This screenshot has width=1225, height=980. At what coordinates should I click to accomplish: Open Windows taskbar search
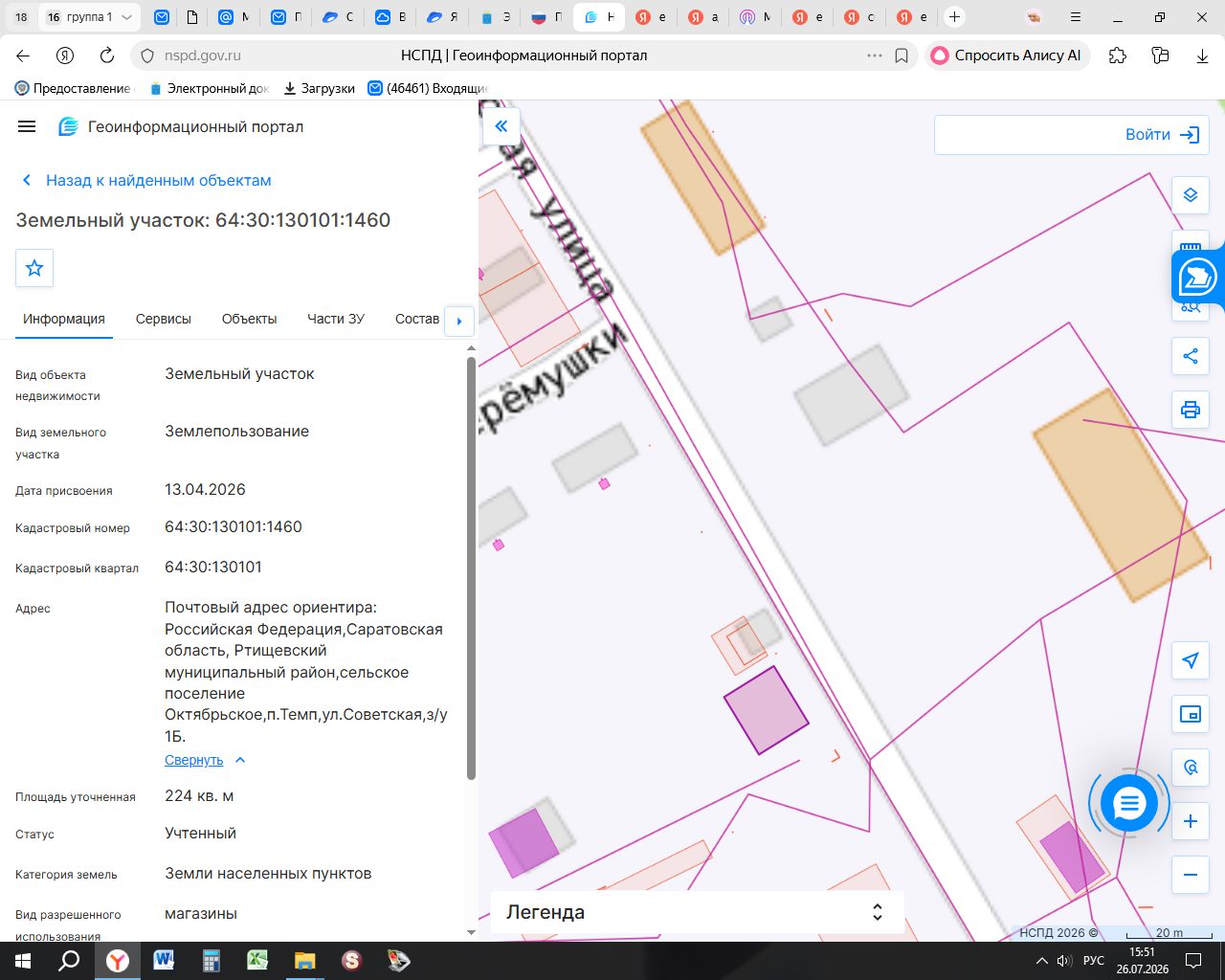[69, 961]
